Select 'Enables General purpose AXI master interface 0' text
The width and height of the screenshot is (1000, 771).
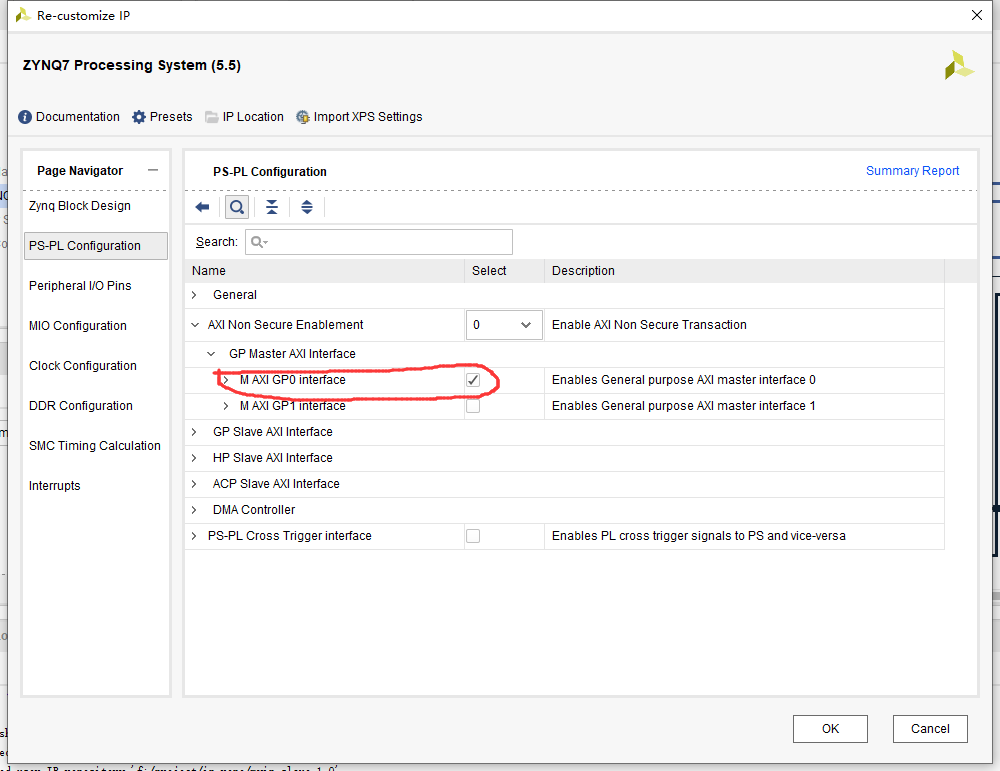pyautogui.click(x=684, y=380)
